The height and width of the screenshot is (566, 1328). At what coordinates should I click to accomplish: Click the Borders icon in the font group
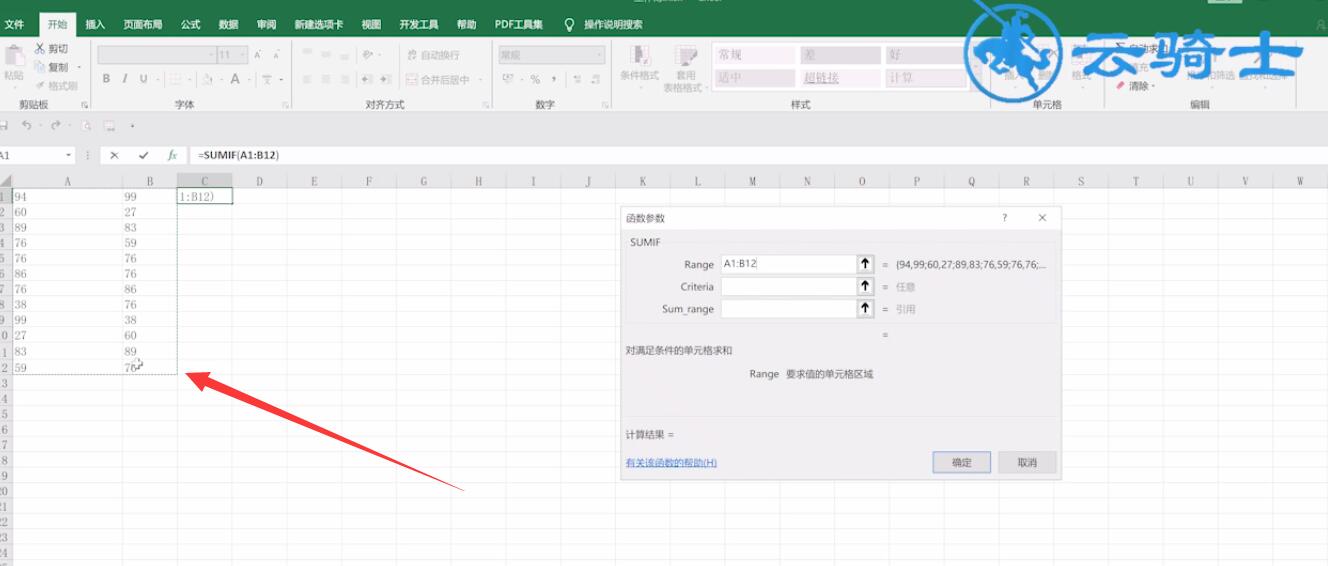coord(175,79)
